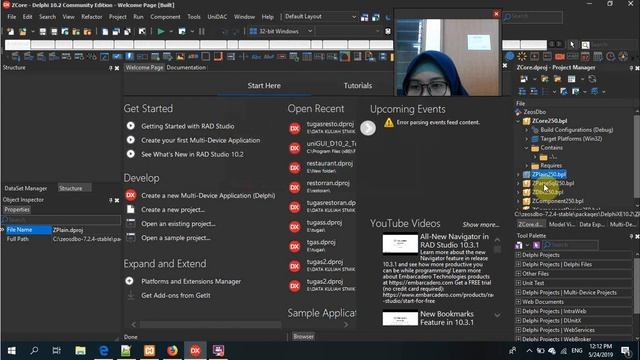Expand Other Files category in Tool Palette
Image resolution: width=640 pixels, height=360 pixels.
[518, 274]
